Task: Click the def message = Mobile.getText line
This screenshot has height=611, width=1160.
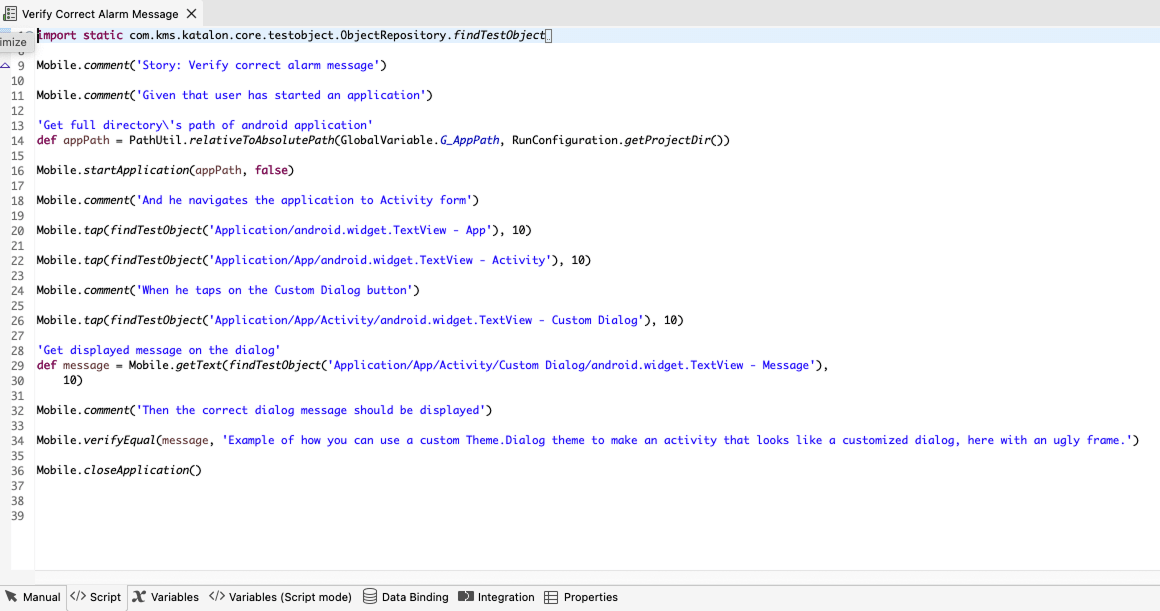Action: point(433,365)
